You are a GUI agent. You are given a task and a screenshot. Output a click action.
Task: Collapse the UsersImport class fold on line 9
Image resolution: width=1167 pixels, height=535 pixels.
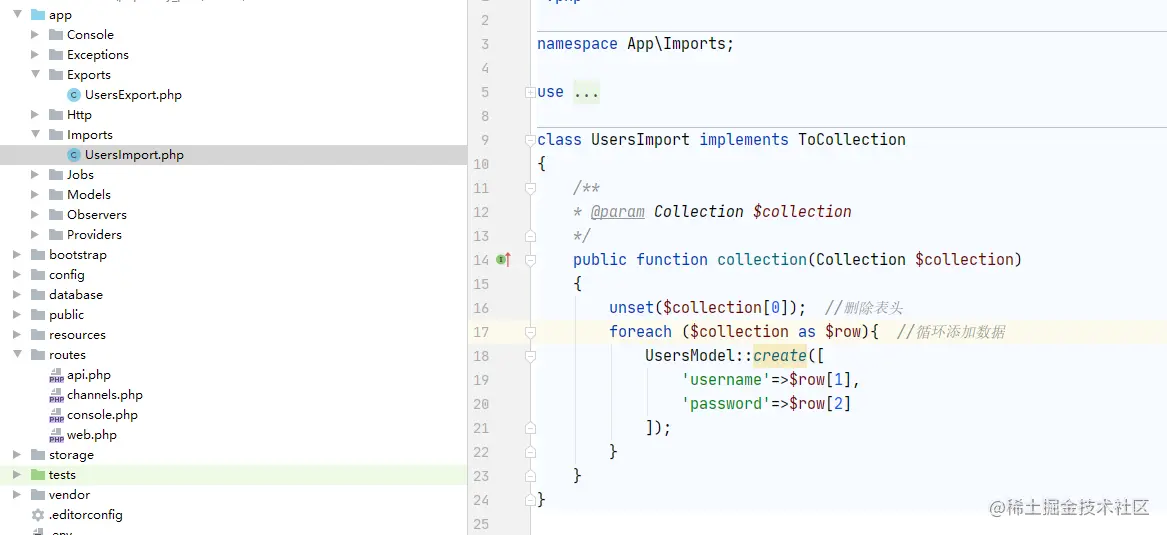530,140
